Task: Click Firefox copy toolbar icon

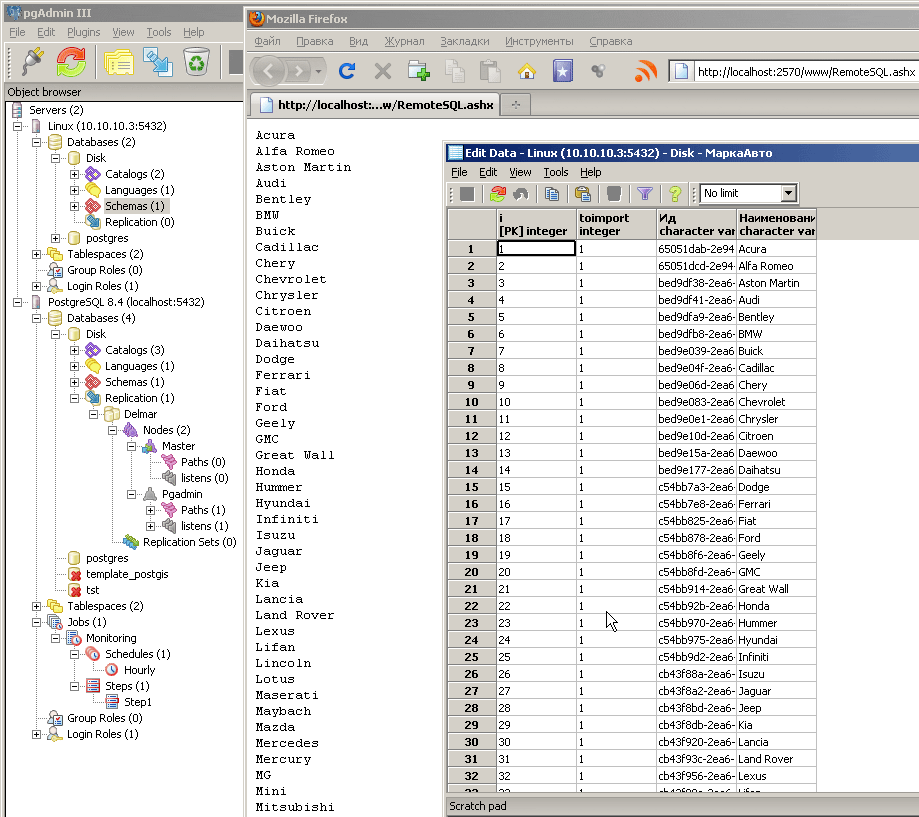Action: (454, 71)
